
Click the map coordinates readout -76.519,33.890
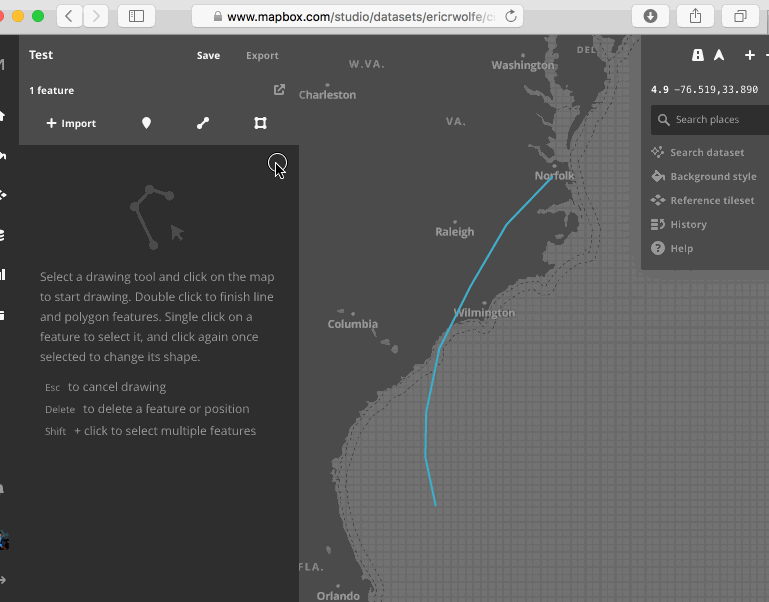716,89
